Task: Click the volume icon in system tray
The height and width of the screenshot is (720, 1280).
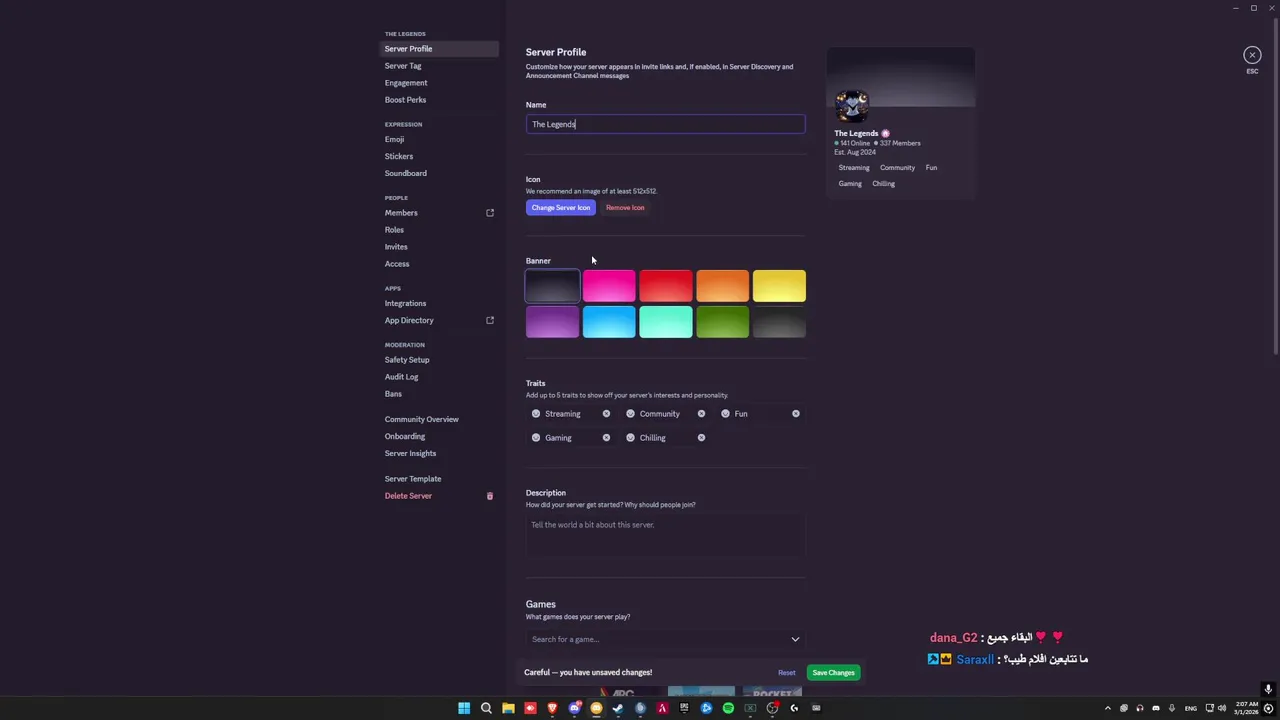Action: pyautogui.click(x=1222, y=708)
